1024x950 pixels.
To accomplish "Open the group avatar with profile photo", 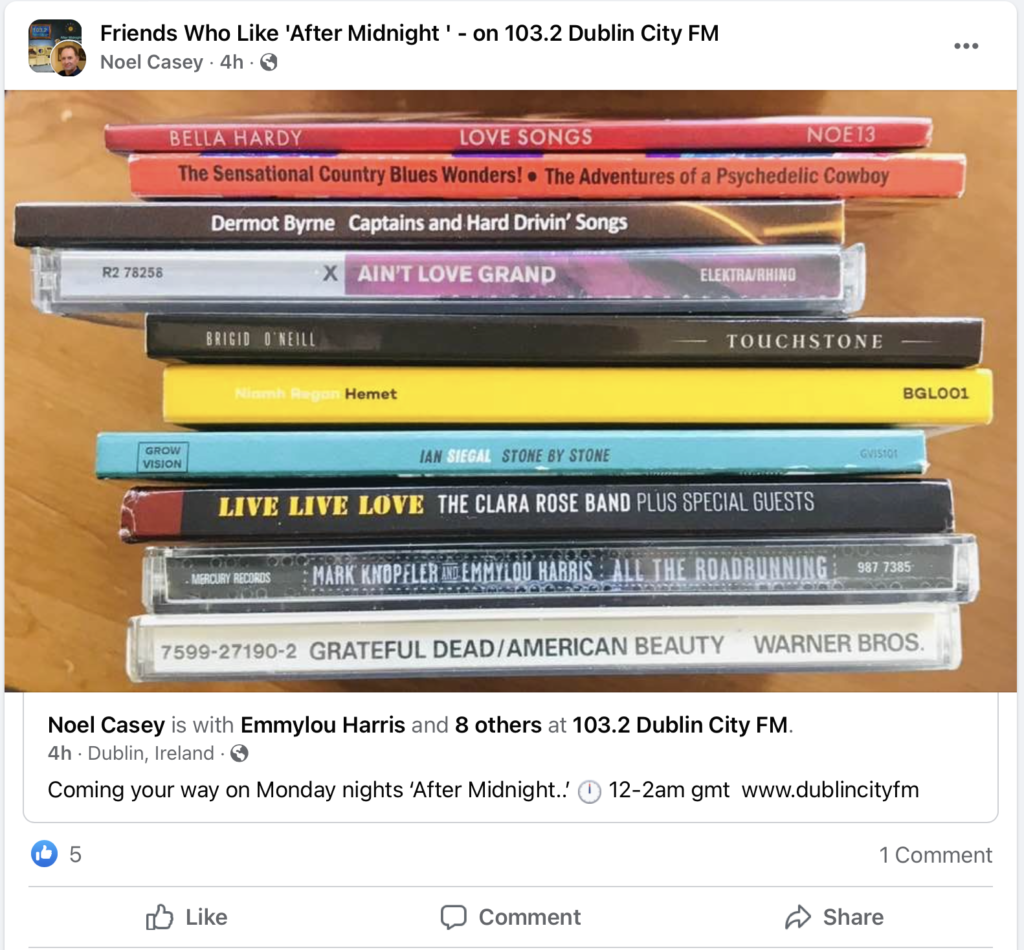I will 57,48.
